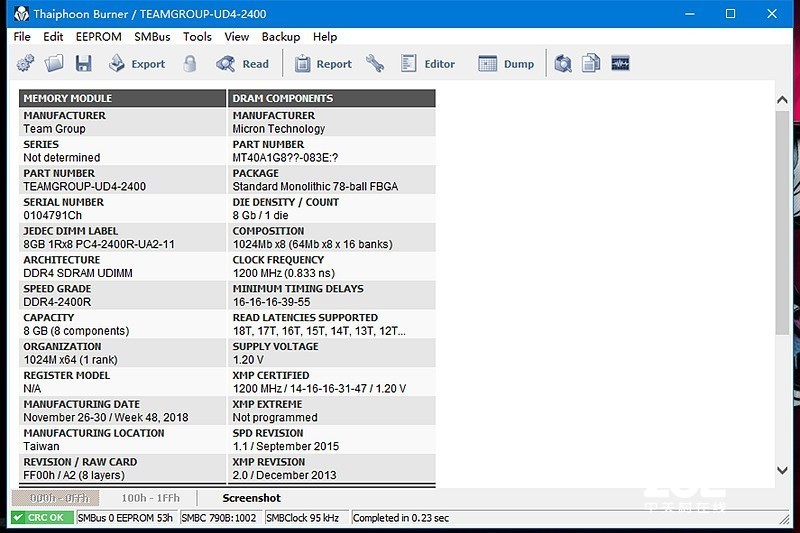Click the 1.20 V supply voltage value
Screen dimensions: 800x533
248,360
